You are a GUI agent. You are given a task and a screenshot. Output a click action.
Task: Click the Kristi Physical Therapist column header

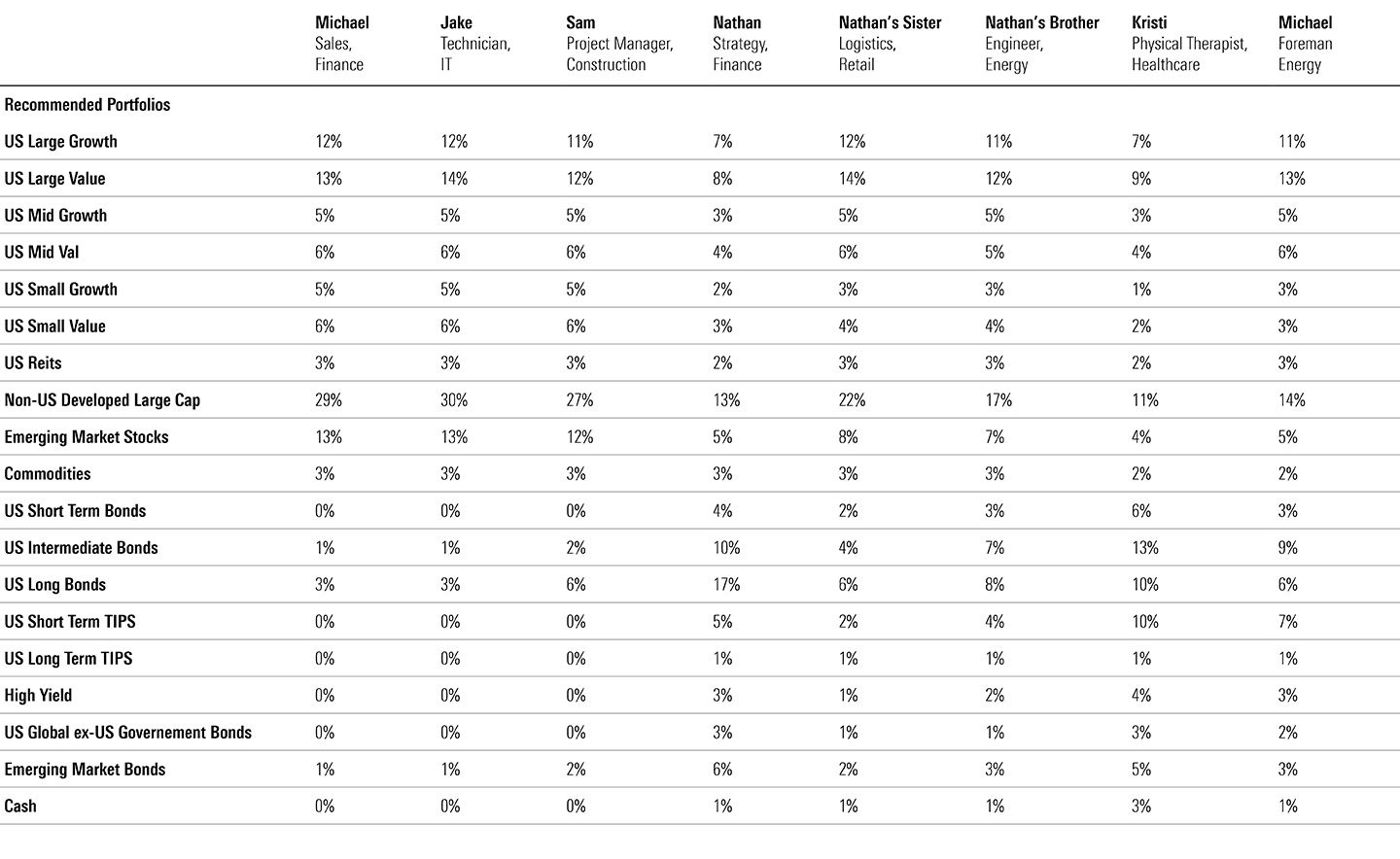pyautogui.click(x=1189, y=44)
